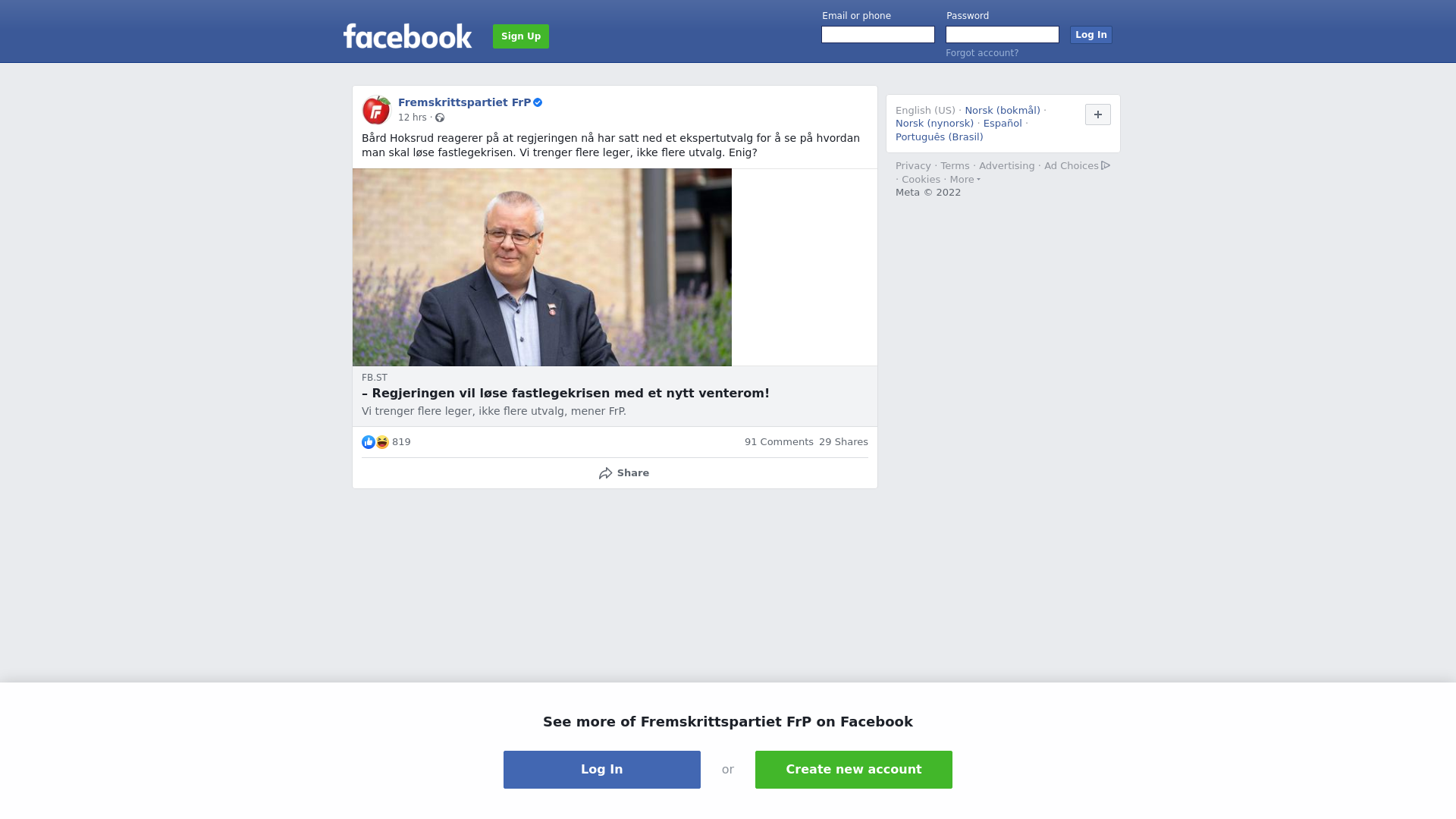Click the green Sign Up button
Screen dimensions: 1456x819
[521, 36]
